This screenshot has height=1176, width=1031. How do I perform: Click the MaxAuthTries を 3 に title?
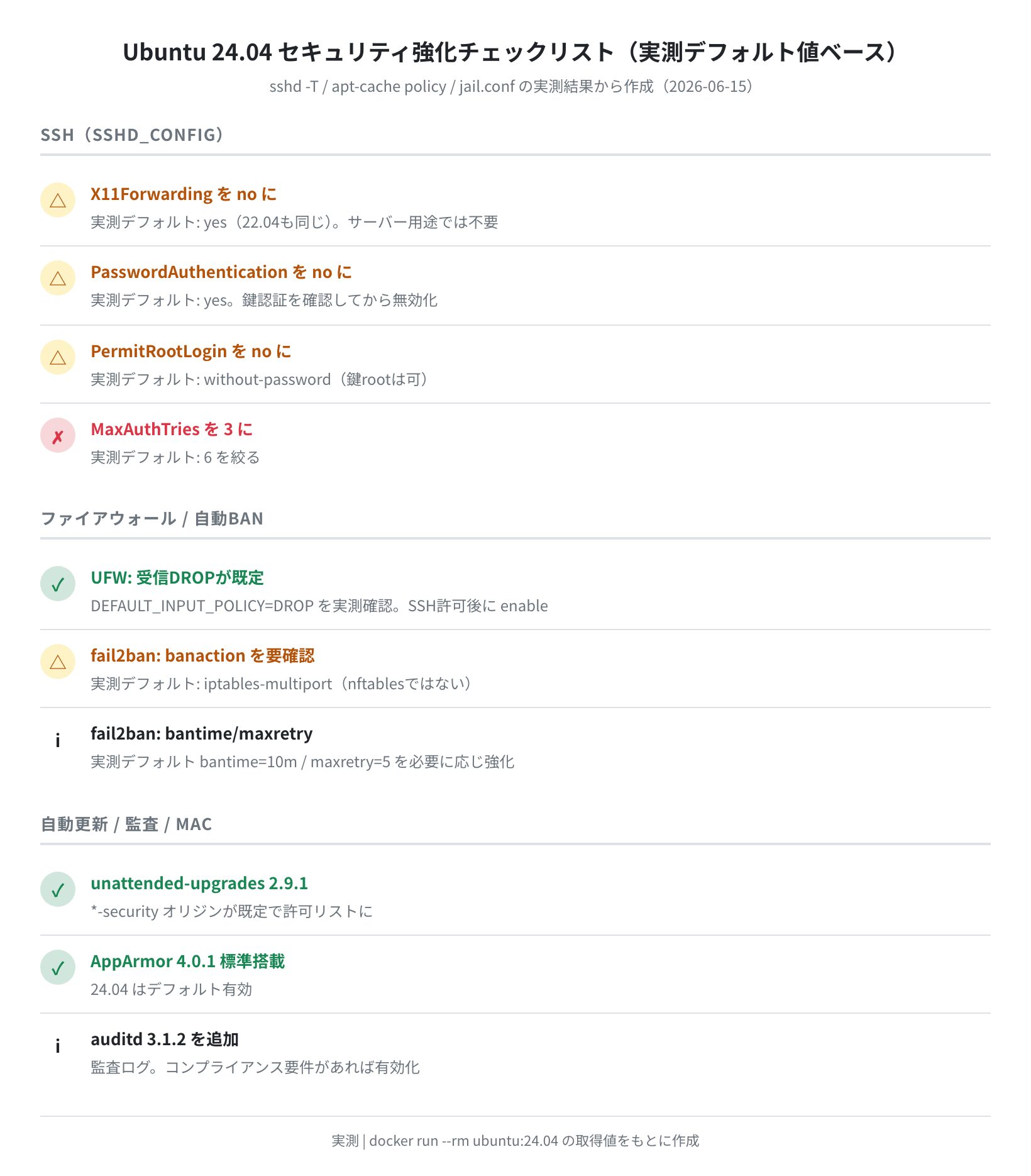[x=172, y=429]
